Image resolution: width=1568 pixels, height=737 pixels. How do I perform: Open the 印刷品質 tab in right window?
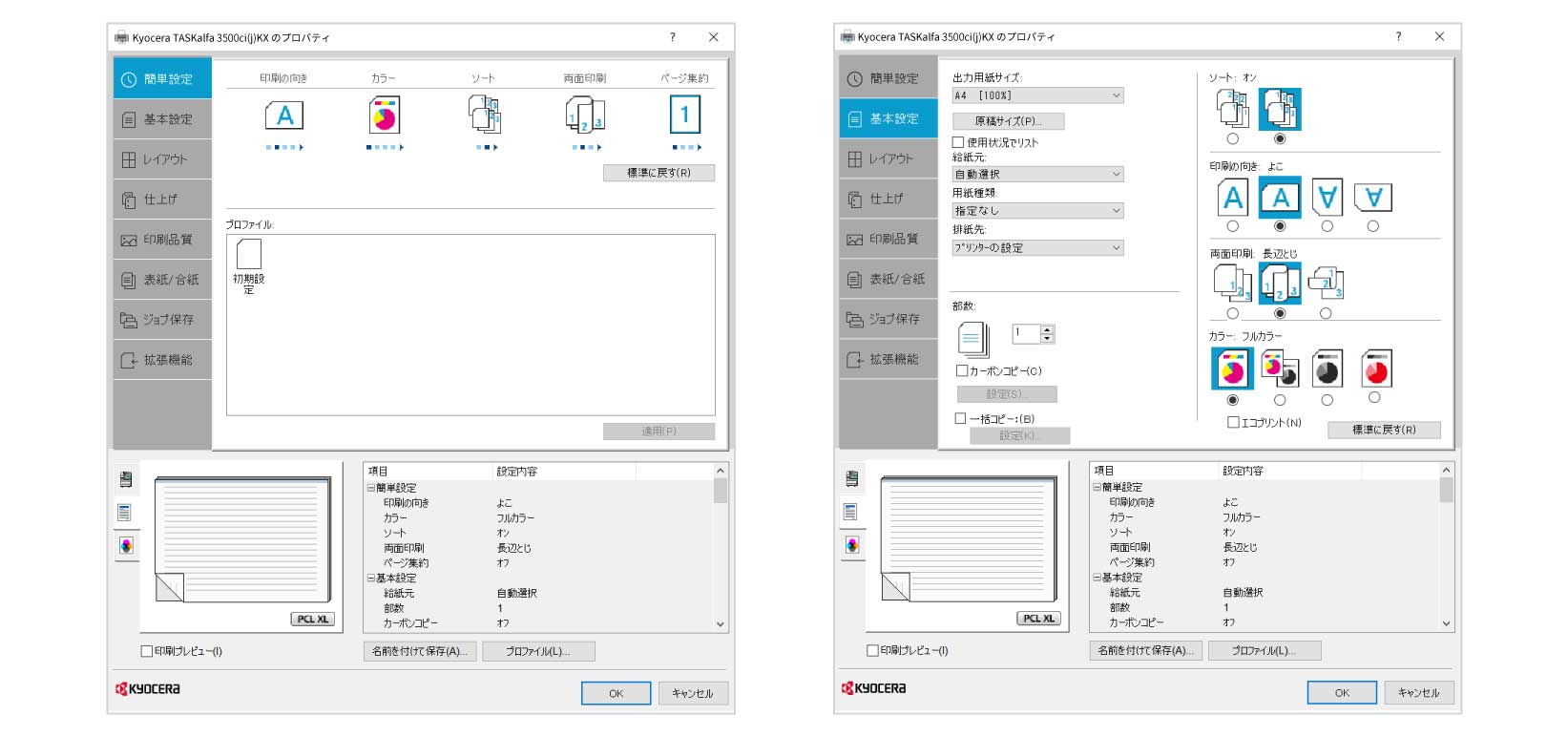click(889, 239)
